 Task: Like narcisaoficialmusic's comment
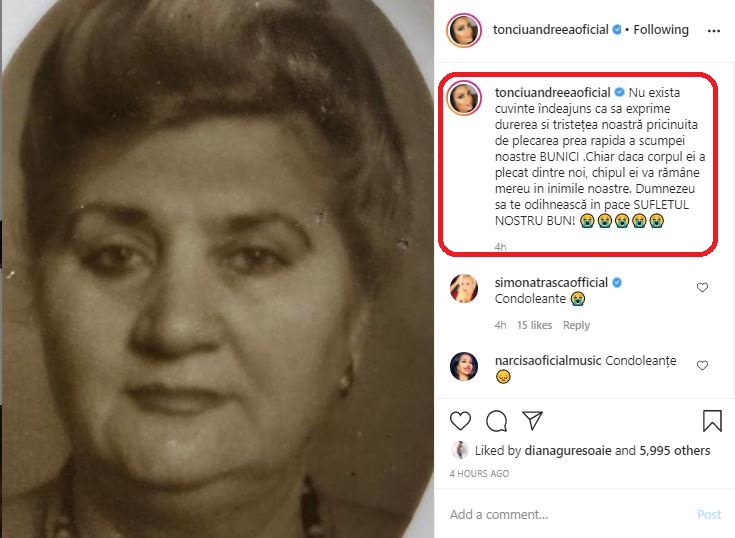[x=702, y=365]
